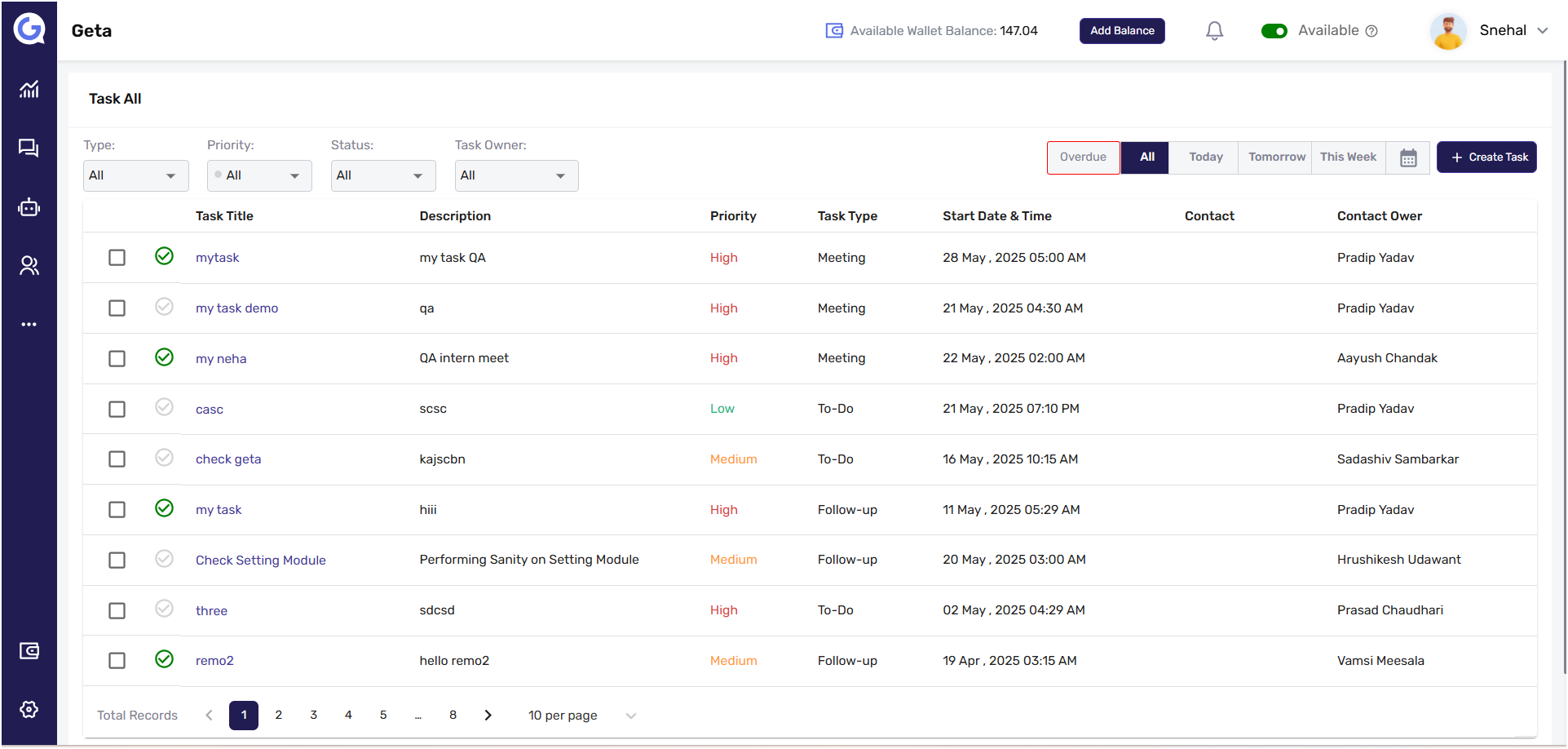Expand the 10 per page selector

click(581, 716)
